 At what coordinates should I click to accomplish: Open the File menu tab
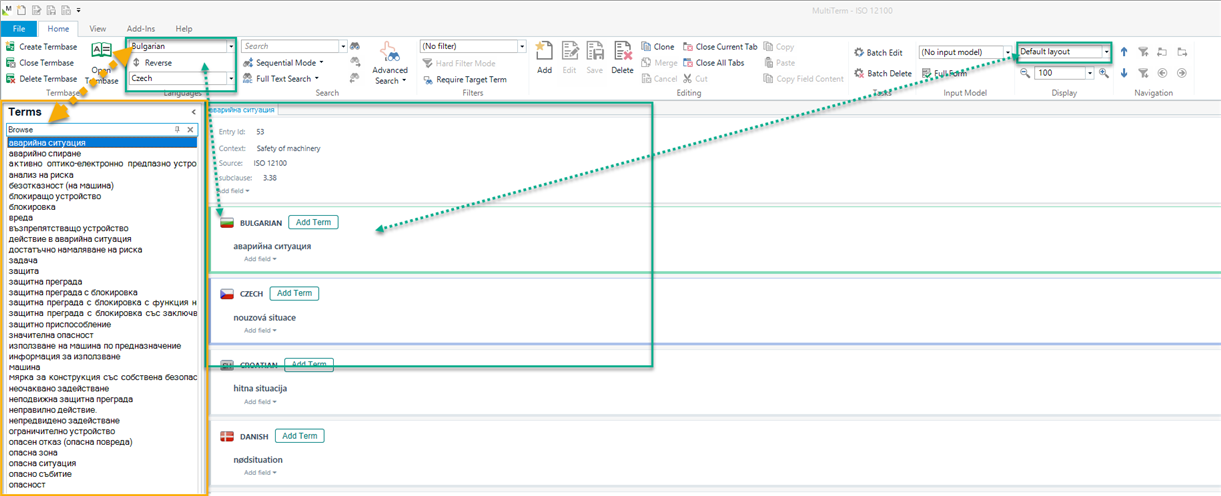coord(19,29)
